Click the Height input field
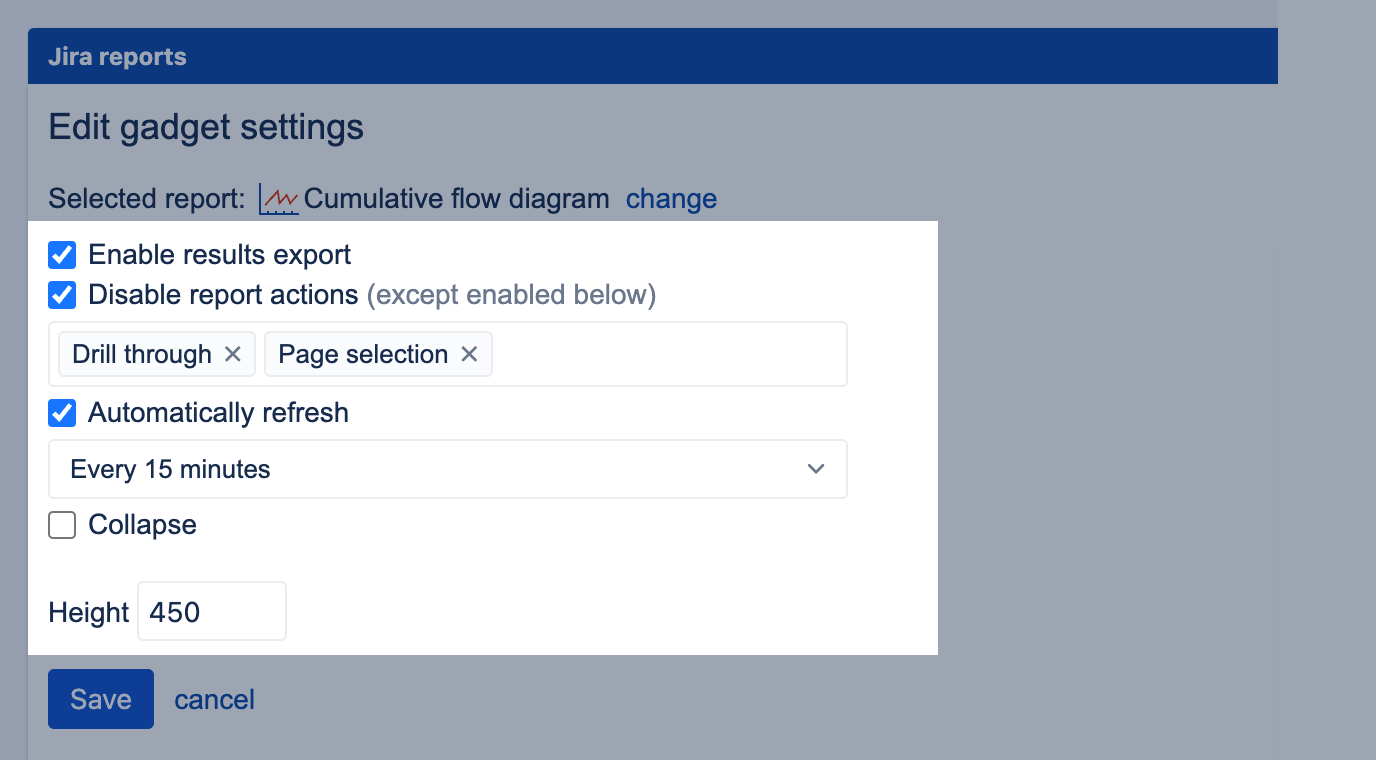Viewport: 1376px width, 760px height. [x=212, y=611]
